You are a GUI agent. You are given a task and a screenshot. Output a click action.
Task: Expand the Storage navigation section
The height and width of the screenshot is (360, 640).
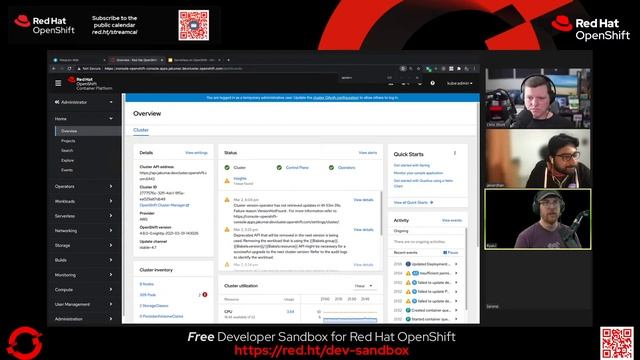coord(84,245)
